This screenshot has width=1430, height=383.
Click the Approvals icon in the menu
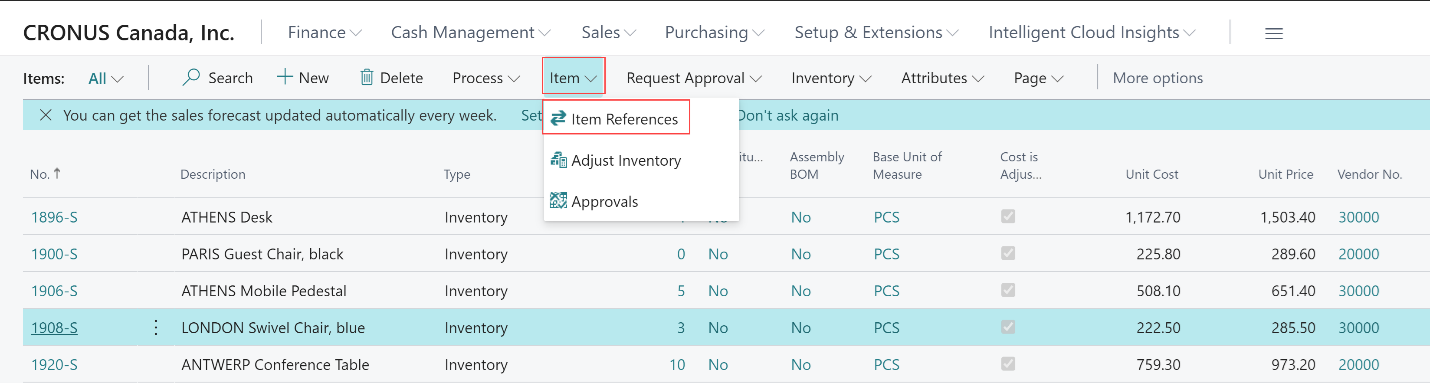point(559,201)
